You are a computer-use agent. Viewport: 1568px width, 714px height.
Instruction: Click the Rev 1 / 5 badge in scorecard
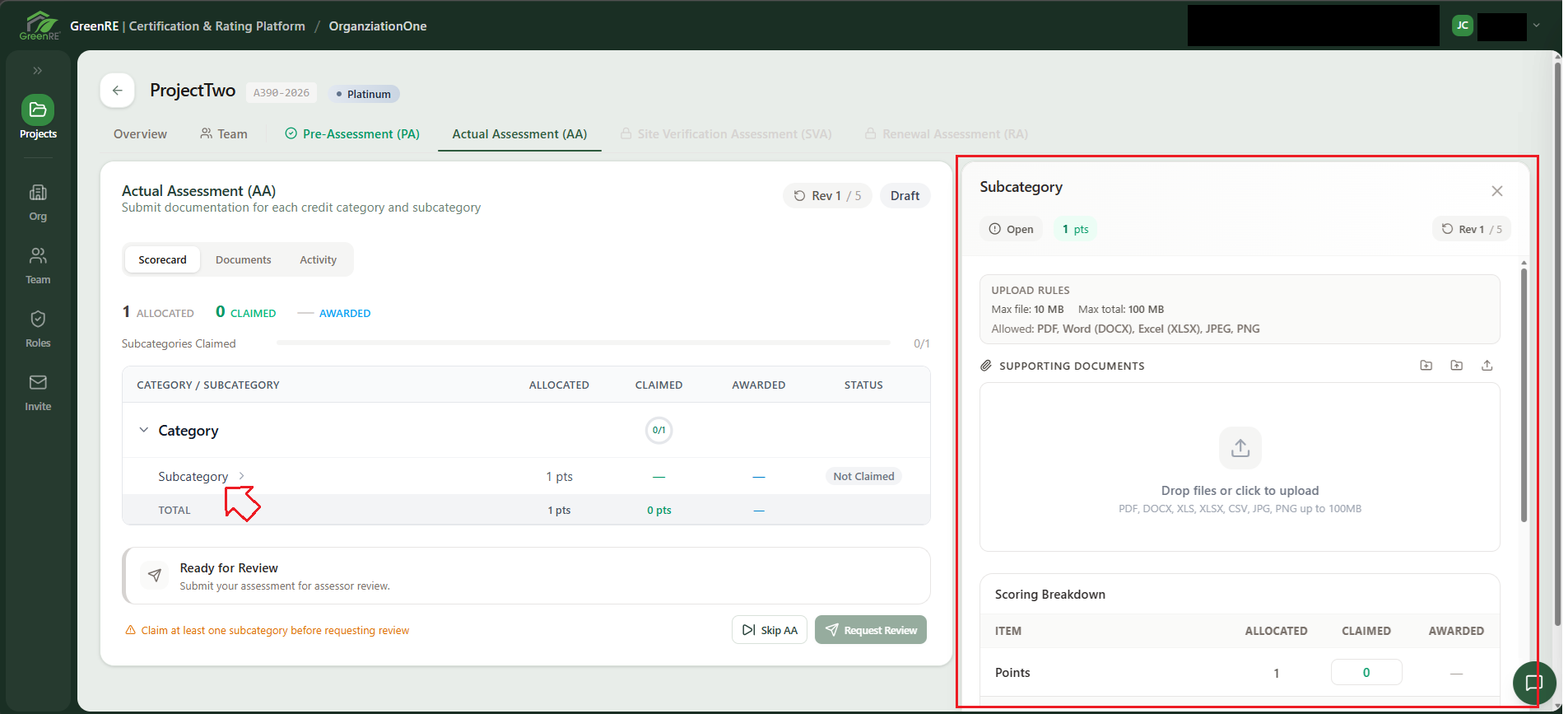(827, 195)
